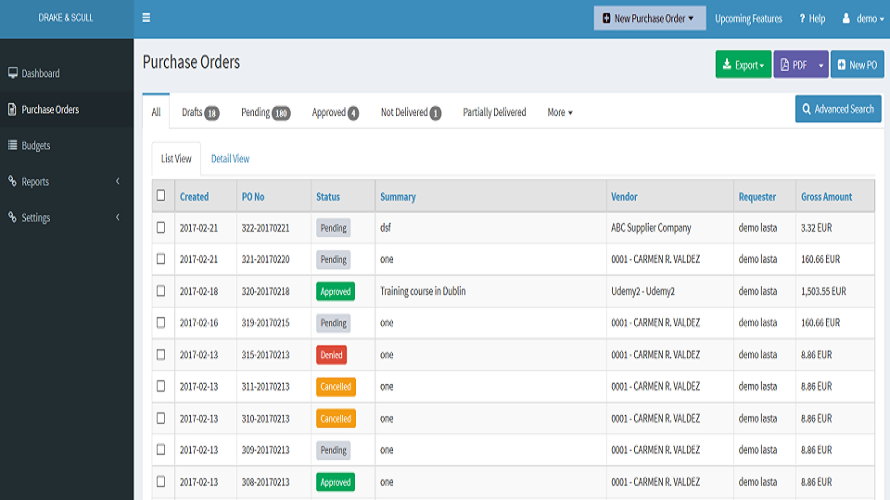This screenshot has width=890, height=500.
Task: Open the New Purchase Order dropdown
Action: click(649, 18)
